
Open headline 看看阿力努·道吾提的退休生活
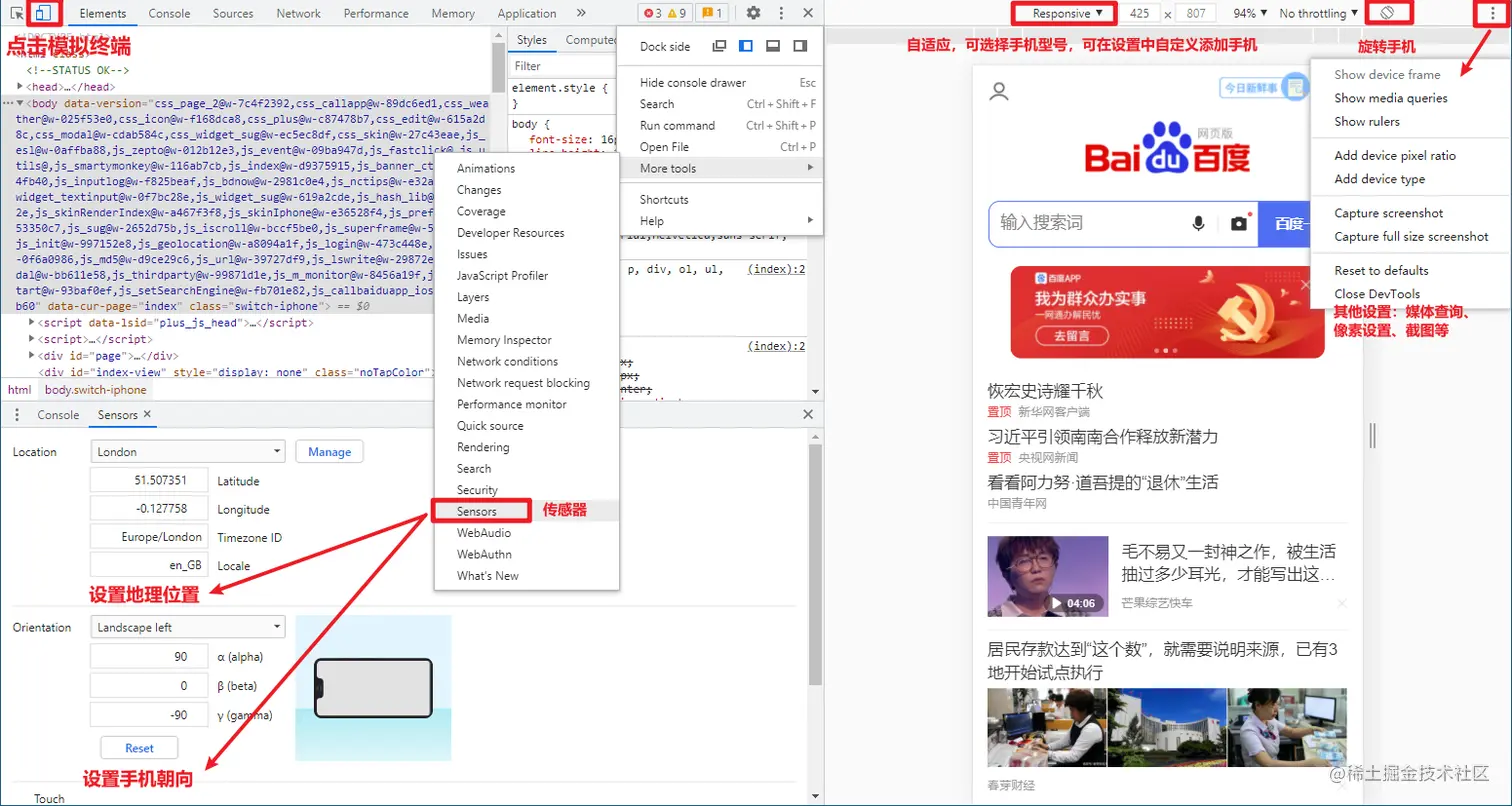(1103, 482)
